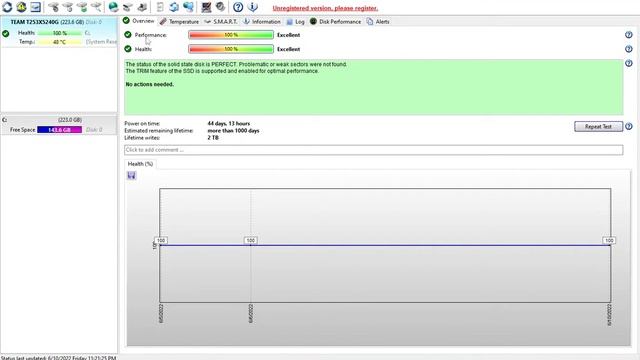Click the dark monitor toolbar icon
Screen dimensions: 640x360
point(206,7)
